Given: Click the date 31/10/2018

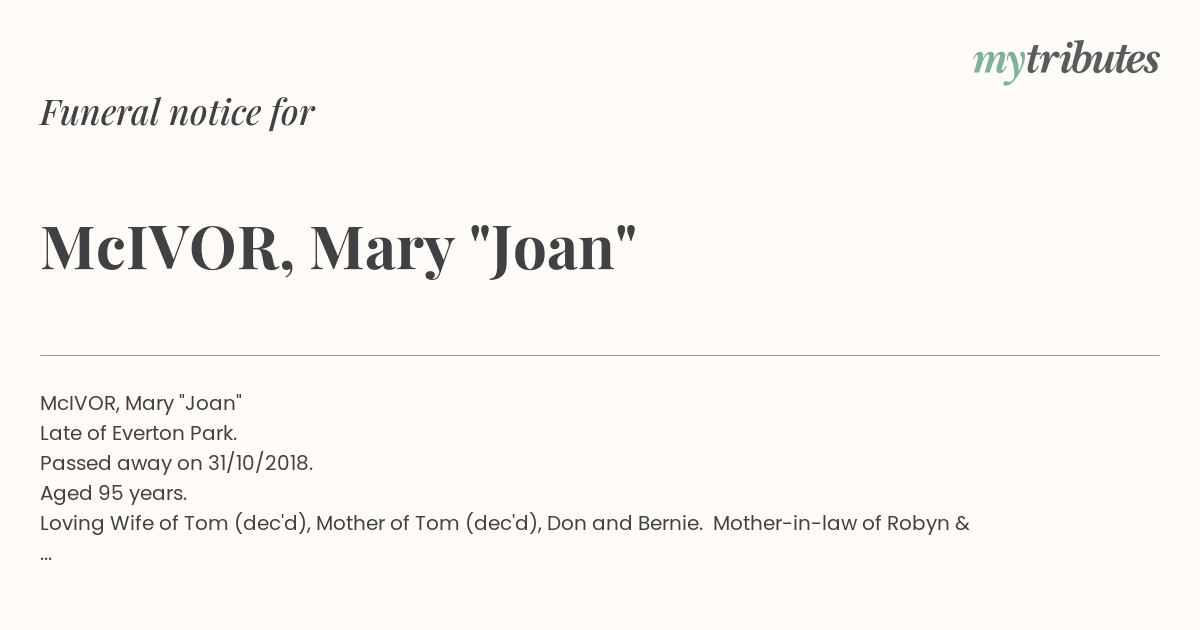Looking at the screenshot, I should 260,463.
